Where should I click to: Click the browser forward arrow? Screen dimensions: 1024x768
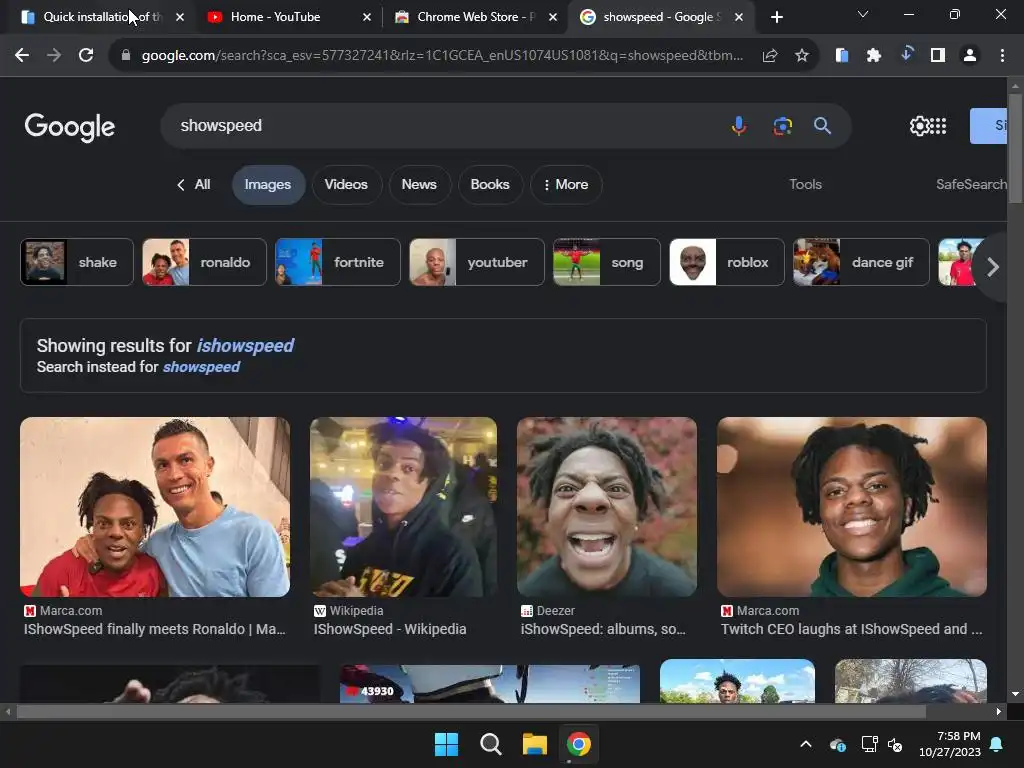point(54,56)
